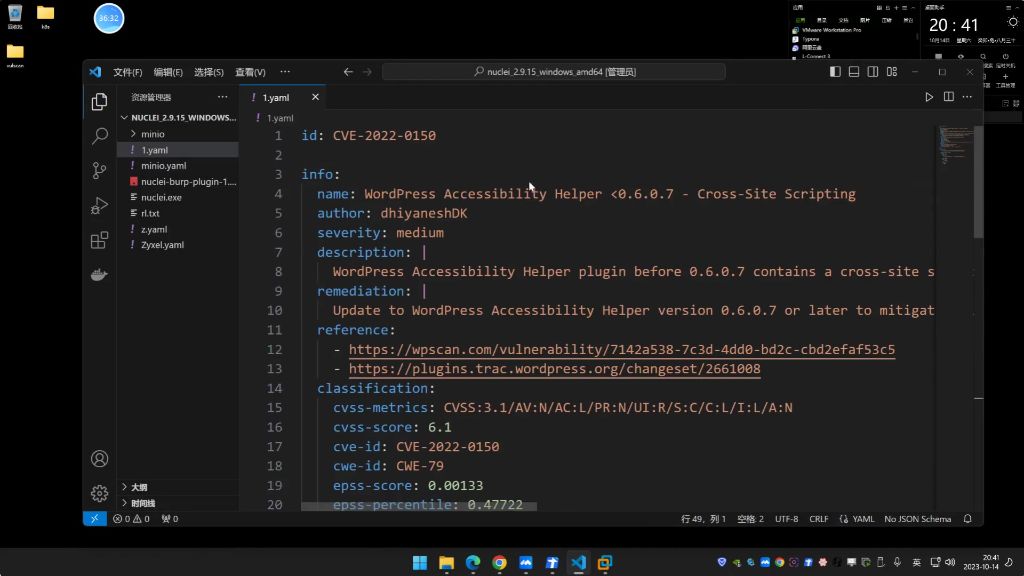Open nuclei-burp-plugin file in the tree
The width and height of the screenshot is (1024, 576).
(x=178, y=182)
